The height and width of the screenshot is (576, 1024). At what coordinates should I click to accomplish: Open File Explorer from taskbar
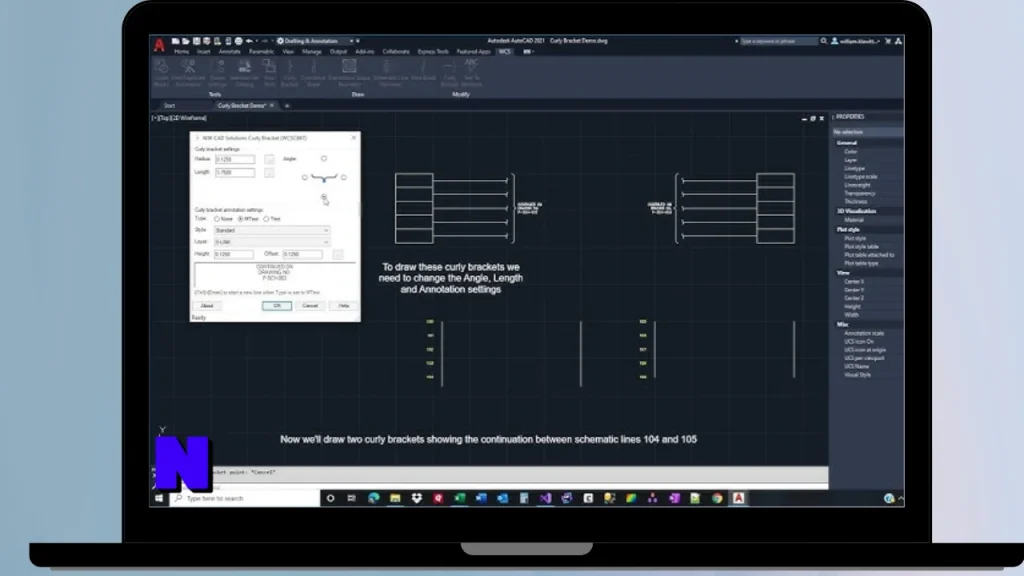[395, 498]
